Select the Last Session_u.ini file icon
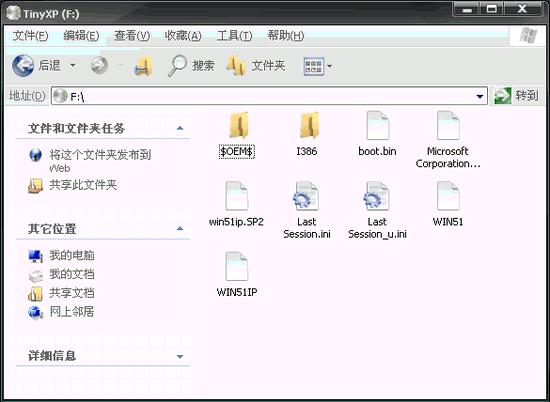 click(376, 196)
